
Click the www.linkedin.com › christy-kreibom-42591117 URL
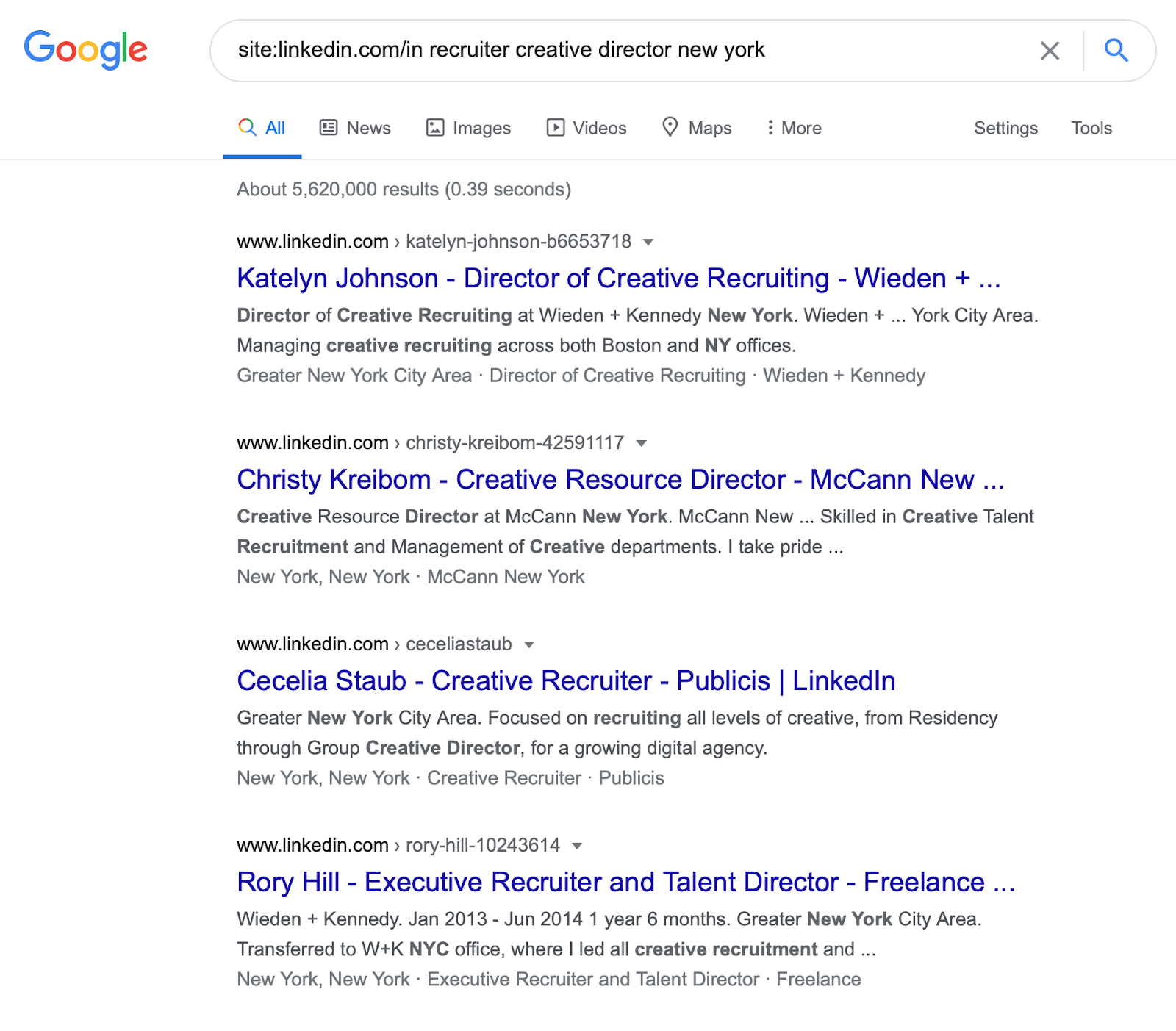pos(430,443)
